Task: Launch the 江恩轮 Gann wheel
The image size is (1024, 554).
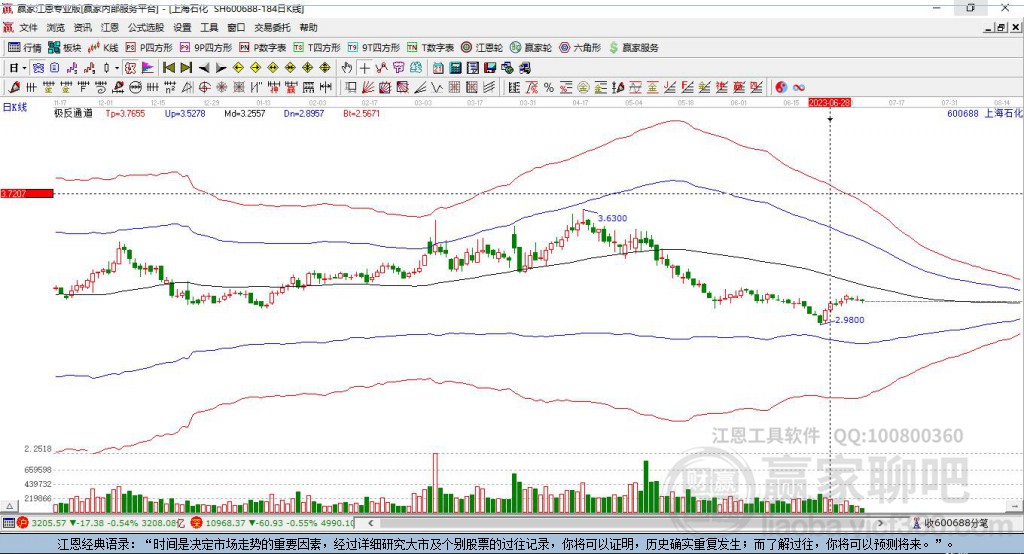Action: (x=482, y=48)
